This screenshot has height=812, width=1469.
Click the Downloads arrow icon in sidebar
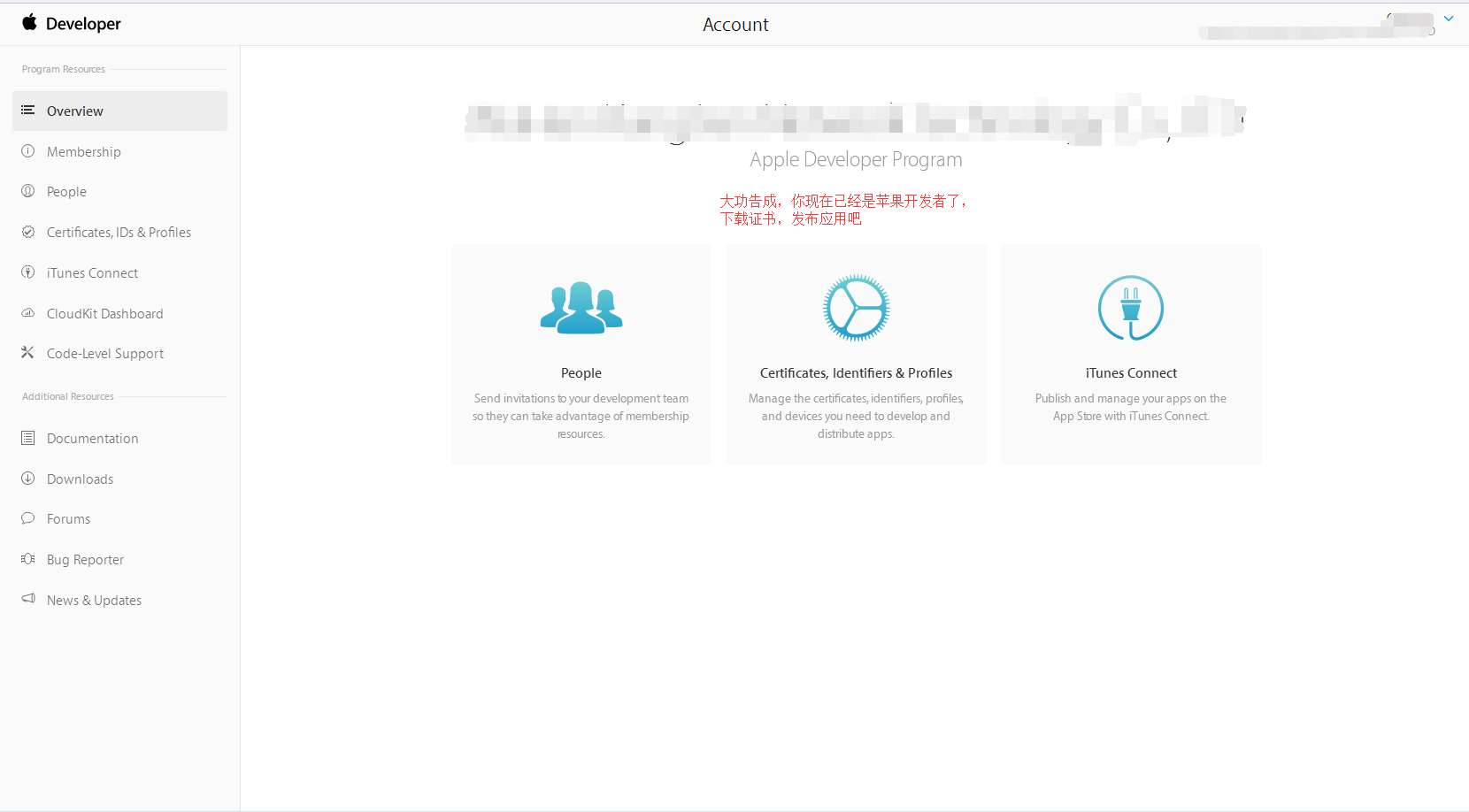(28, 479)
